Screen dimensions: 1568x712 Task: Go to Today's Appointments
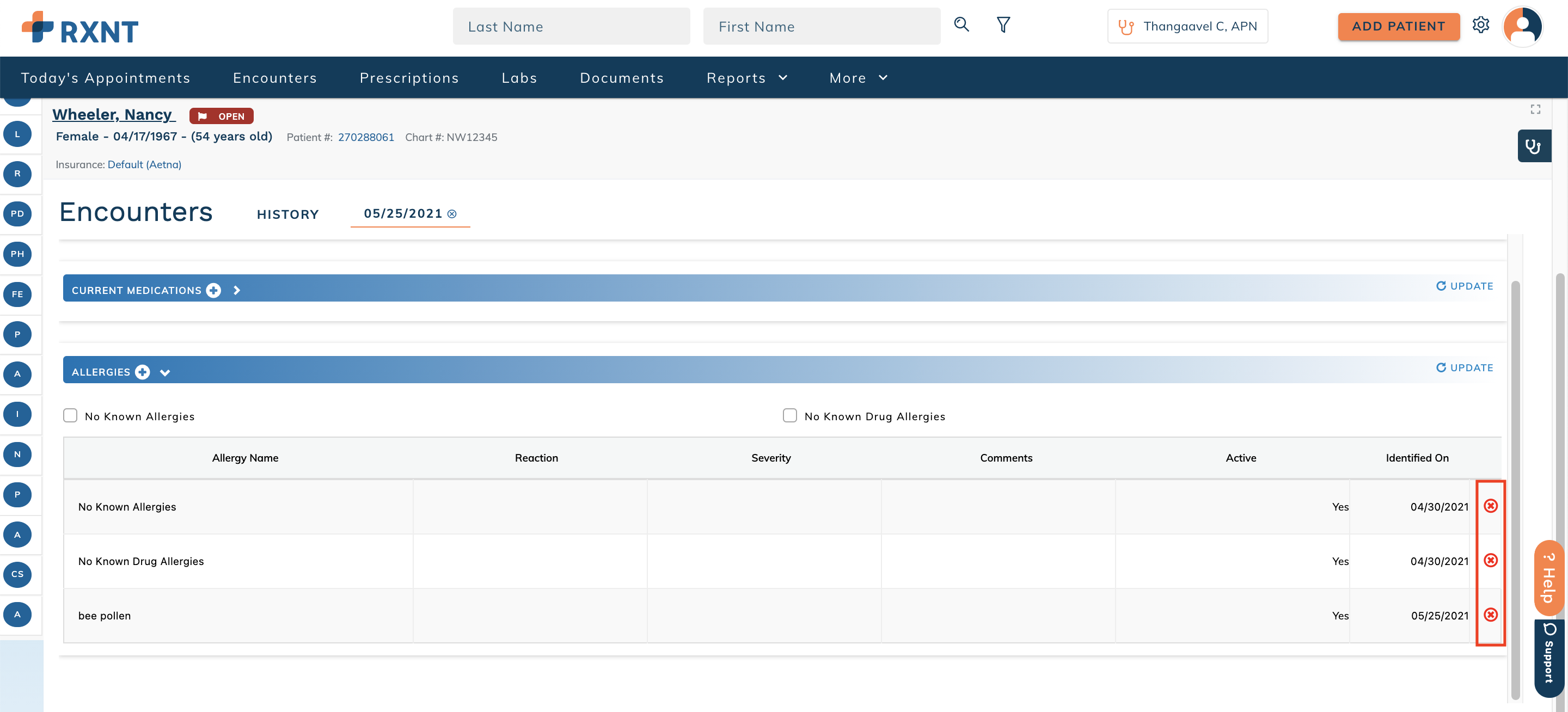(x=105, y=78)
